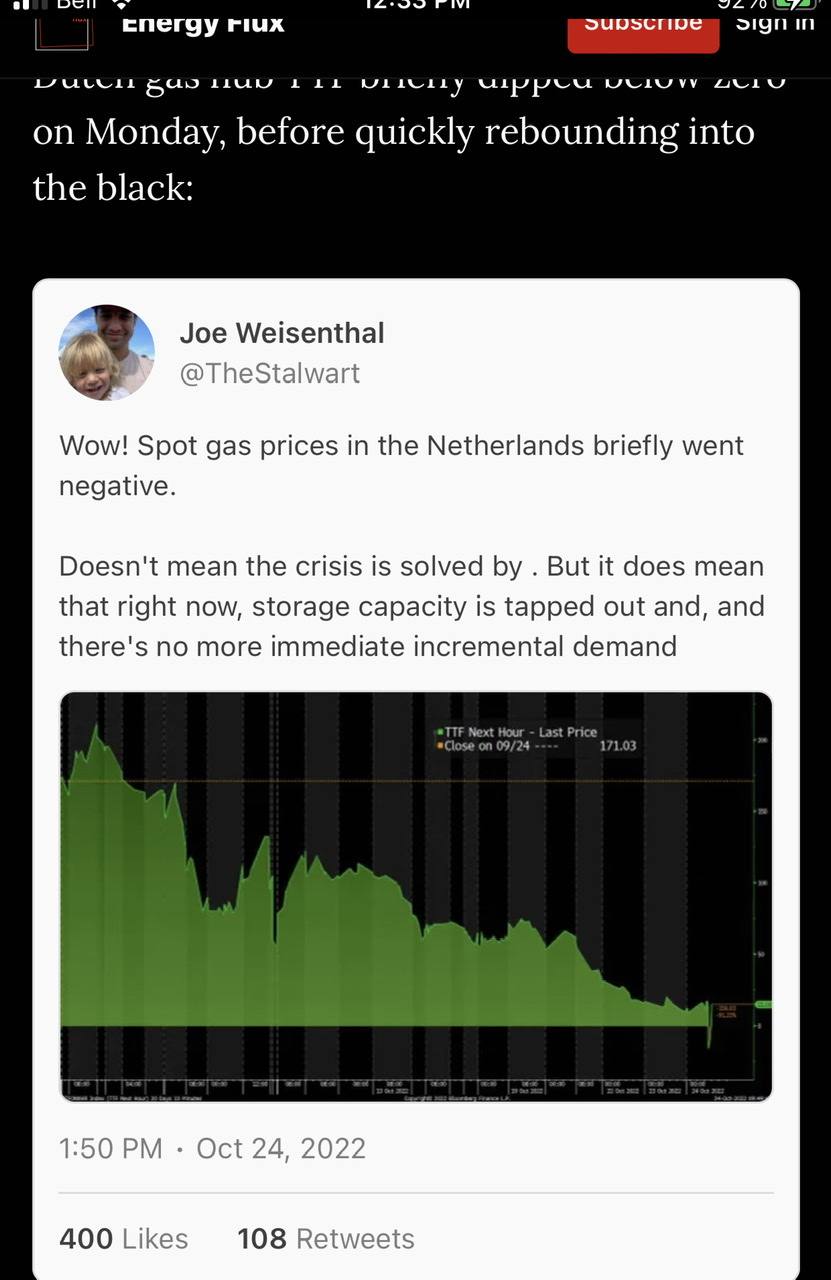831x1280 pixels.
Task: Open the Energy Flux publication title
Action: 203,23
